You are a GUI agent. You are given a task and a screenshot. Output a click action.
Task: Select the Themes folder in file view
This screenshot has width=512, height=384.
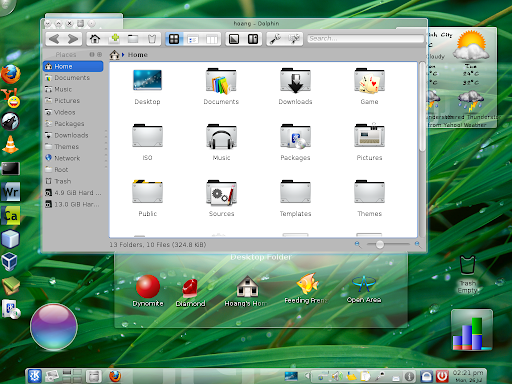[369, 192]
